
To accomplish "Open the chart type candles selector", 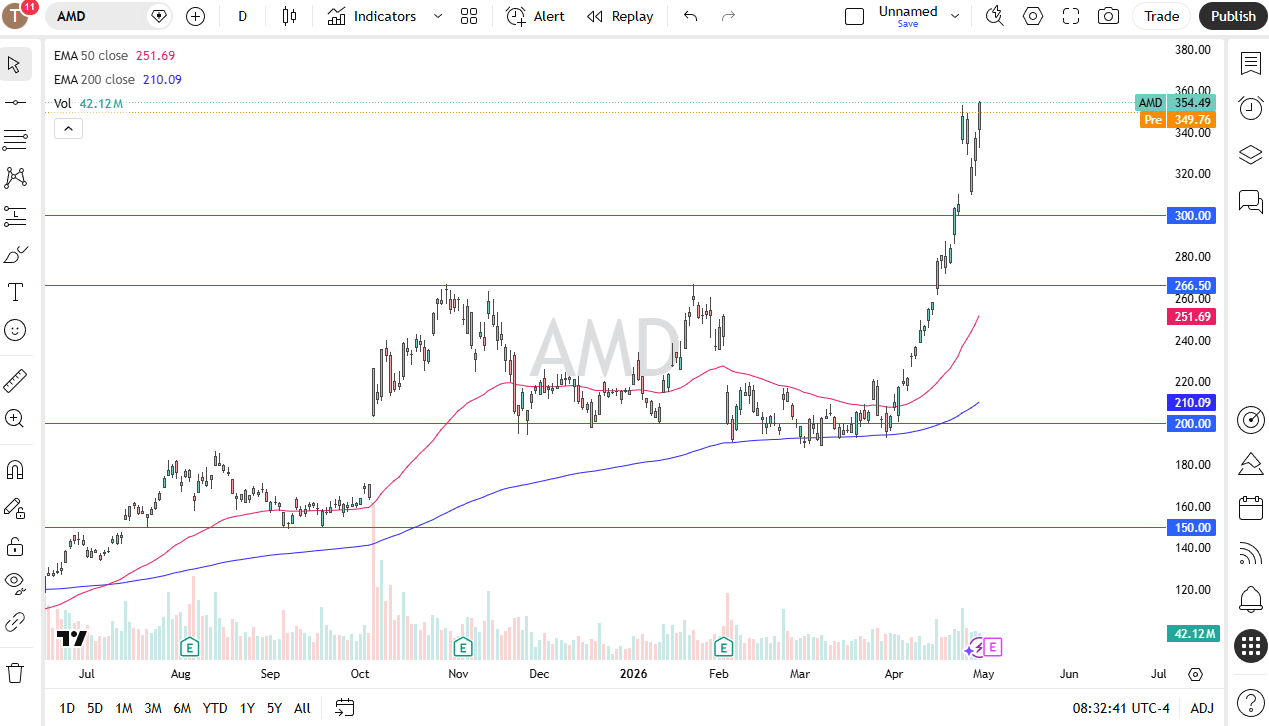I will coord(290,16).
